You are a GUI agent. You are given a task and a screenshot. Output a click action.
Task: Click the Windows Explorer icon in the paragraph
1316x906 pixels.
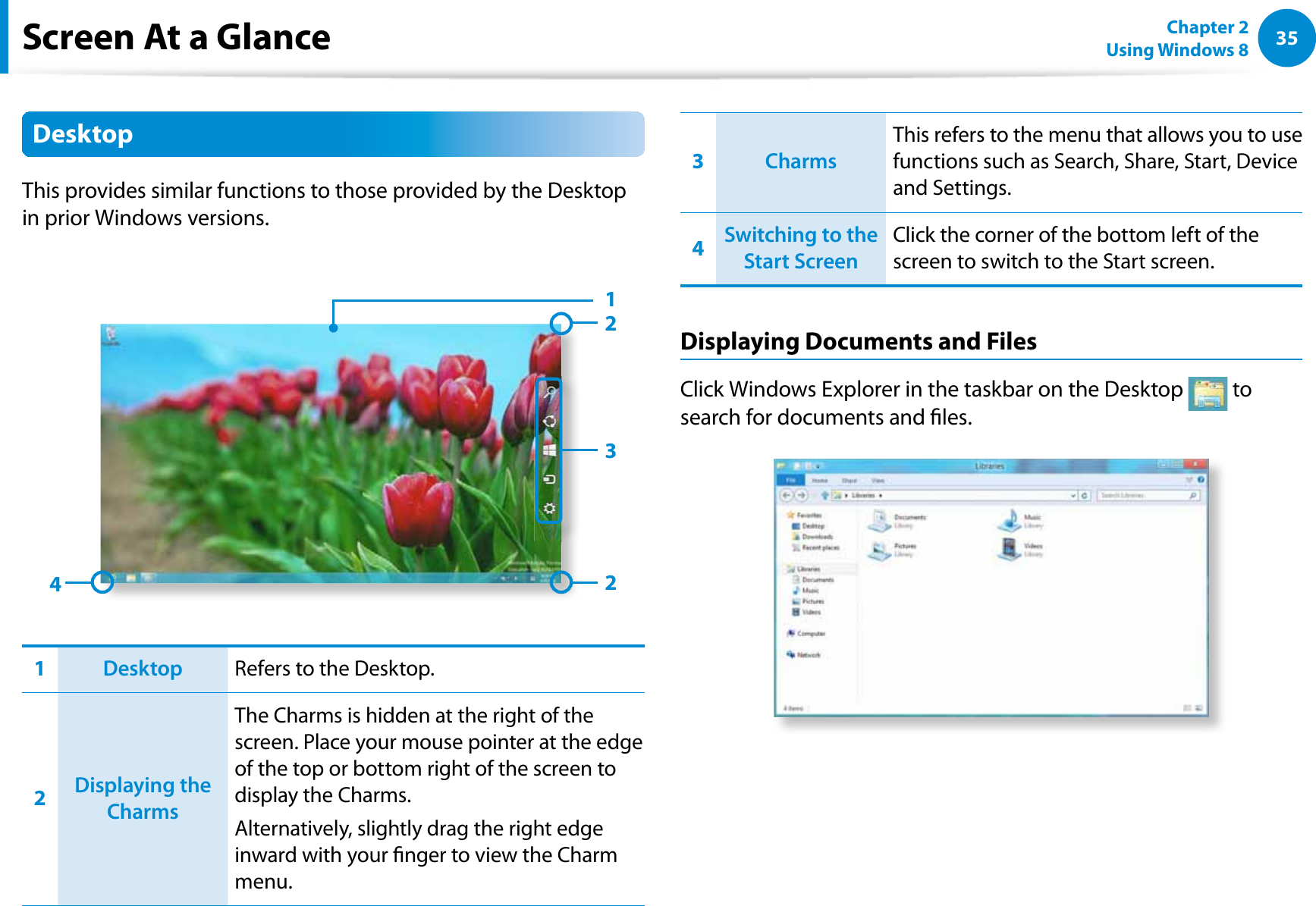[x=1208, y=393]
